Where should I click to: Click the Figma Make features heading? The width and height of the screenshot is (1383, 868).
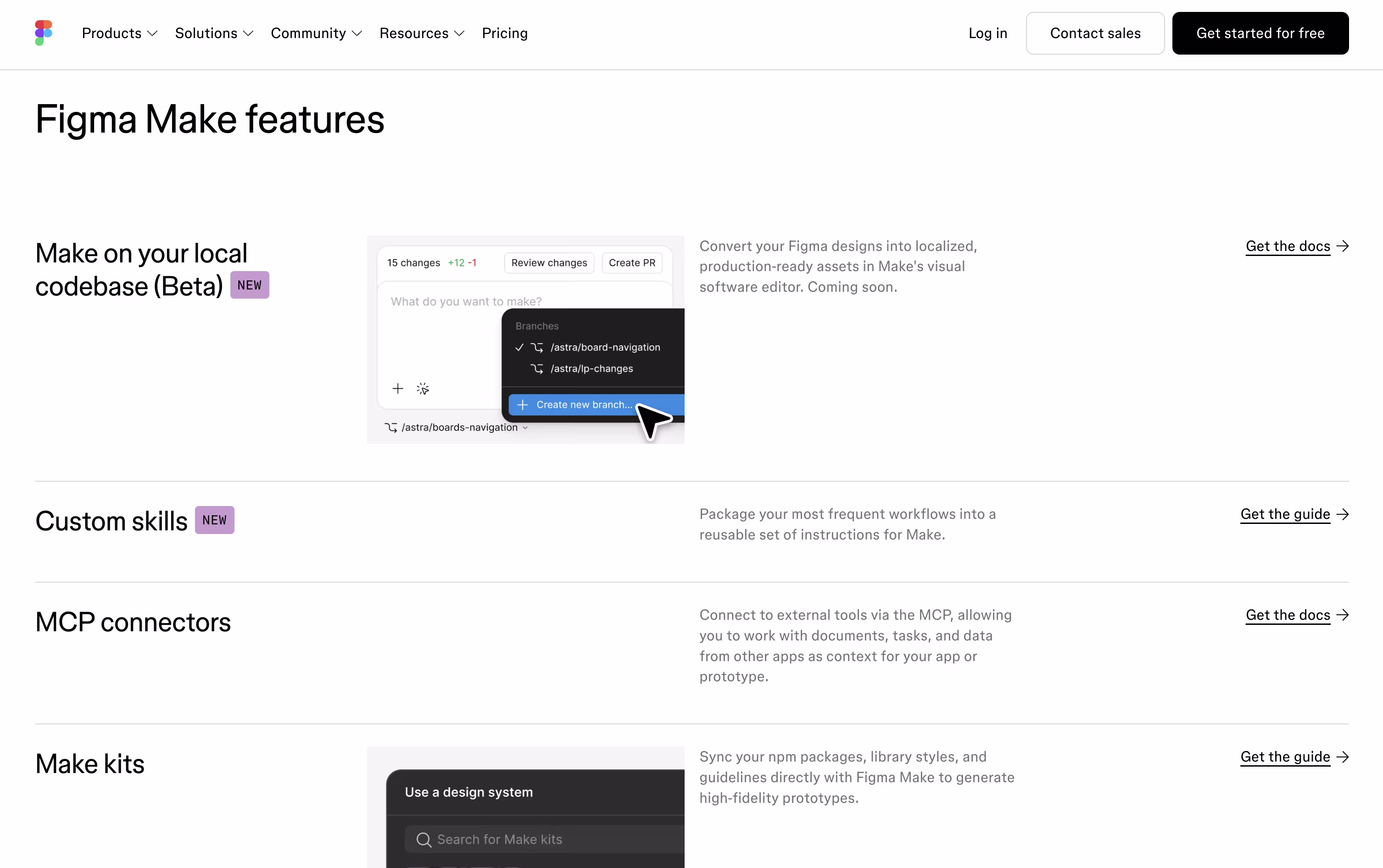pyautogui.click(x=210, y=119)
